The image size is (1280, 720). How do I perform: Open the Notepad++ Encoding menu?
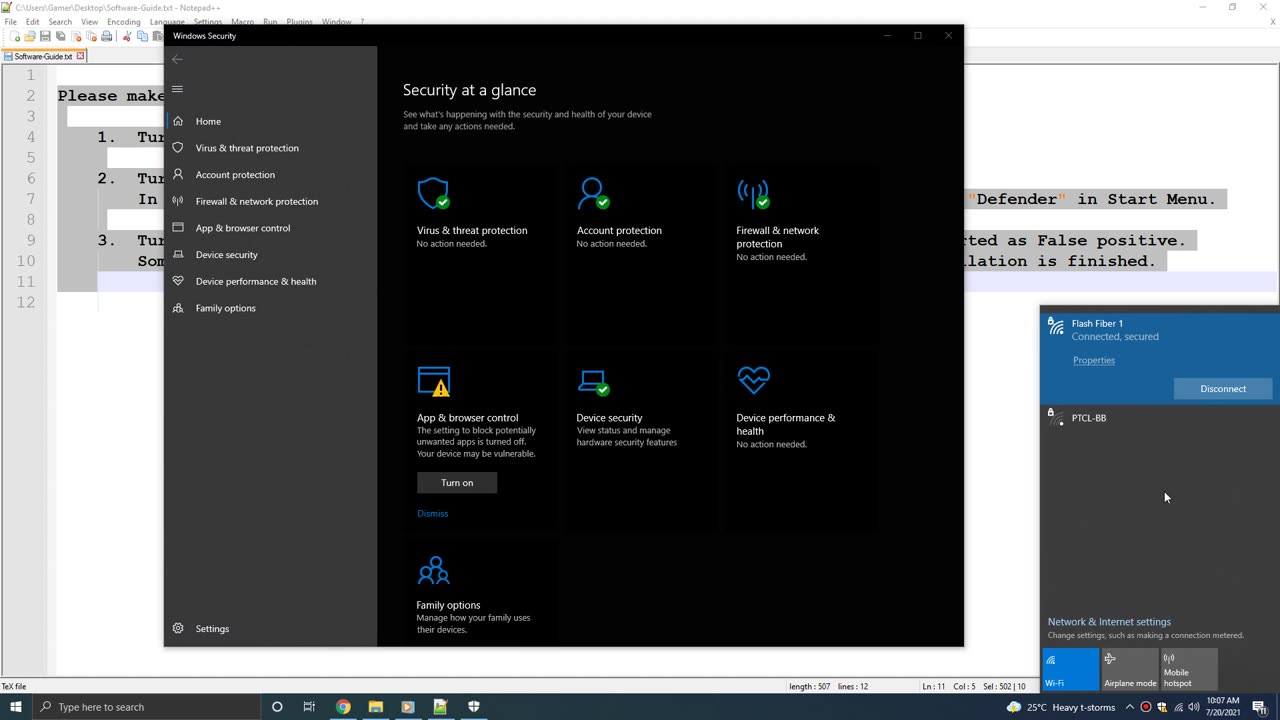click(124, 21)
